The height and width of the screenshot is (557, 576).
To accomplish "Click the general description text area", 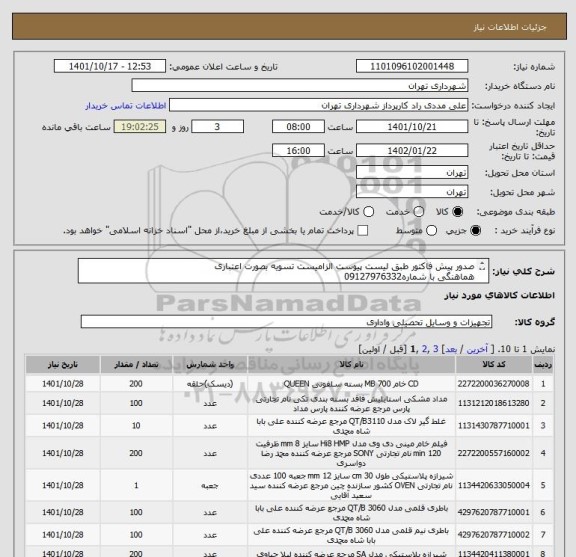I will [x=283, y=271].
